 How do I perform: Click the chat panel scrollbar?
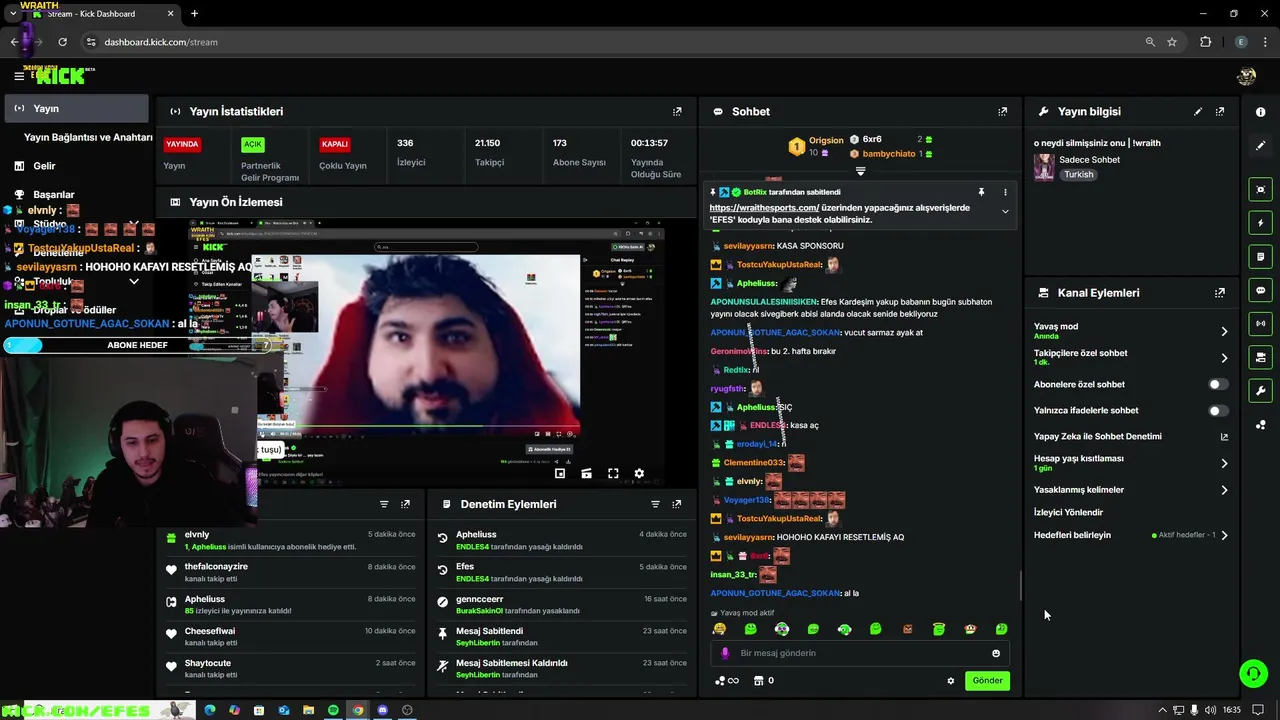pos(1020,585)
